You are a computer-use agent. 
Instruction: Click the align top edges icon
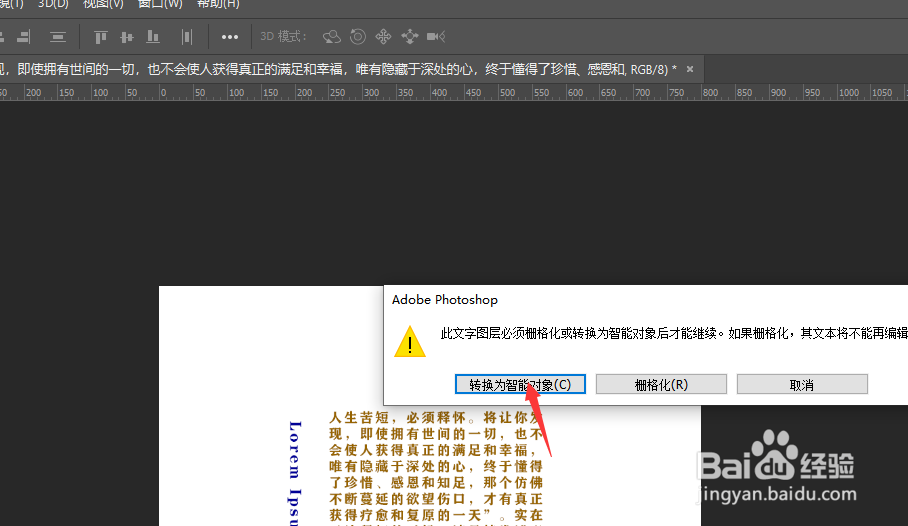point(100,37)
